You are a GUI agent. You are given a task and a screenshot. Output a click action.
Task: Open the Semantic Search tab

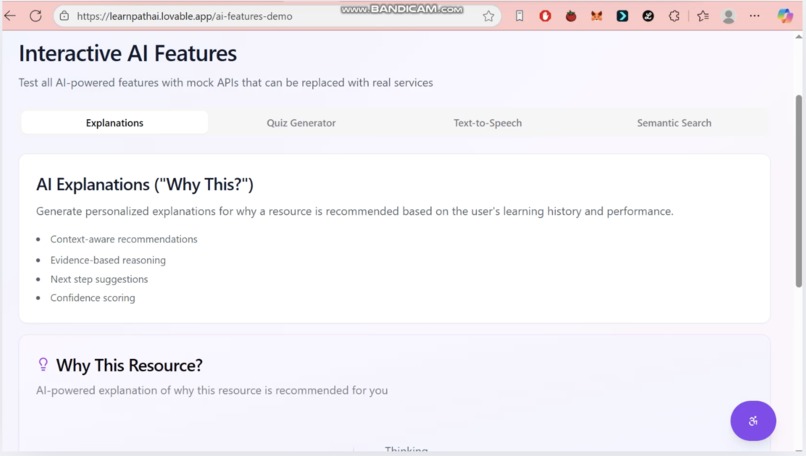pyautogui.click(x=674, y=123)
